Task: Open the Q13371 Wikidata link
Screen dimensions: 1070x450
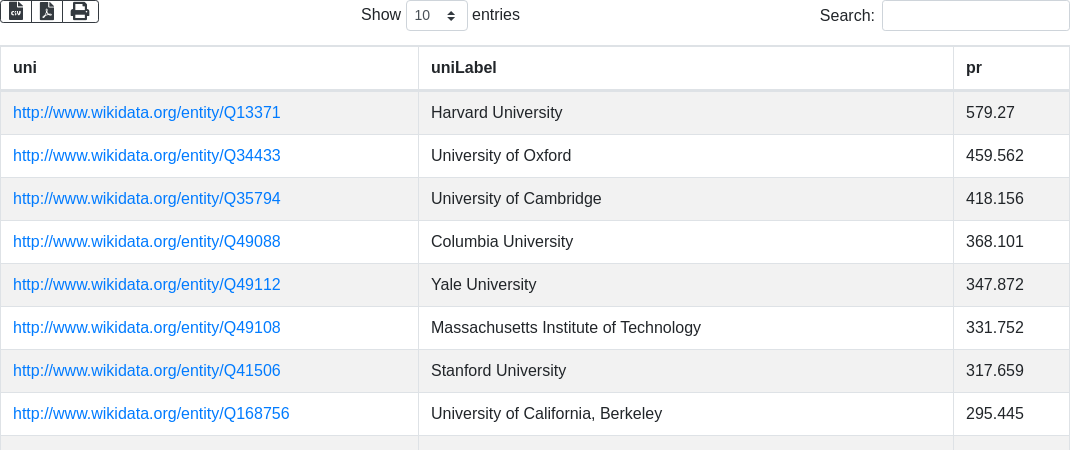Action: click(x=147, y=113)
